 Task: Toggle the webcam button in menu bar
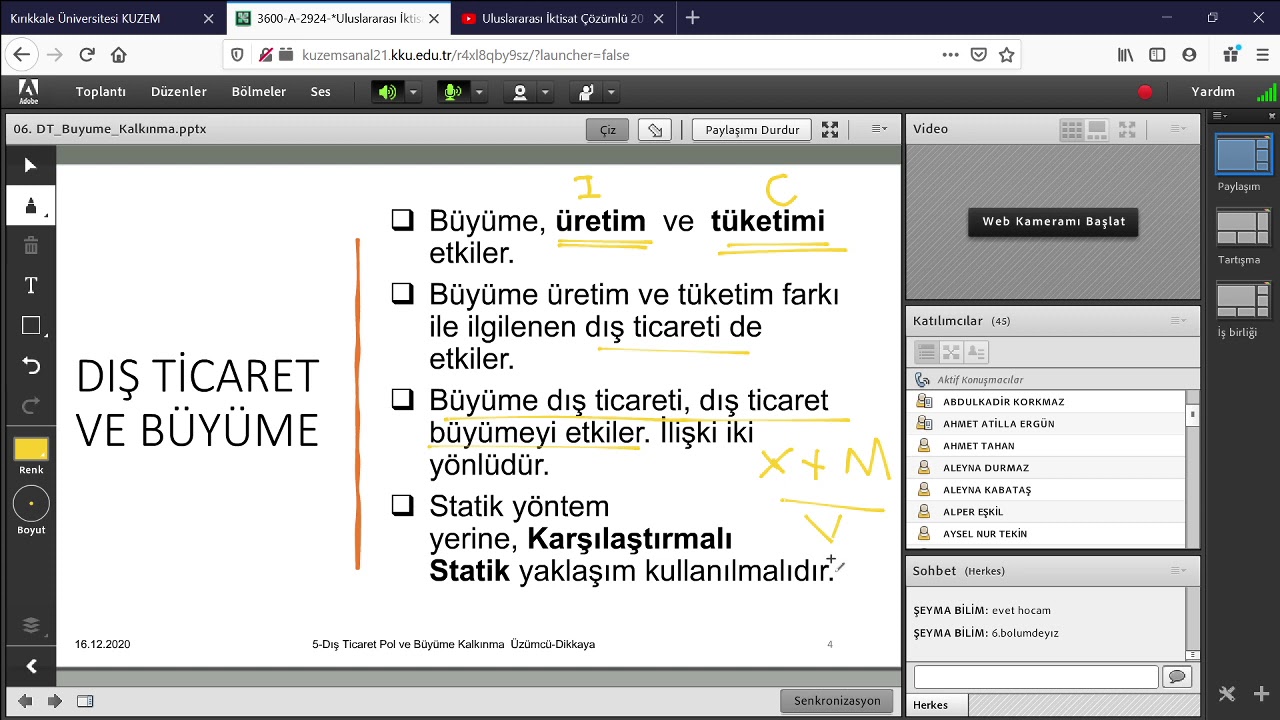coord(520,92)
